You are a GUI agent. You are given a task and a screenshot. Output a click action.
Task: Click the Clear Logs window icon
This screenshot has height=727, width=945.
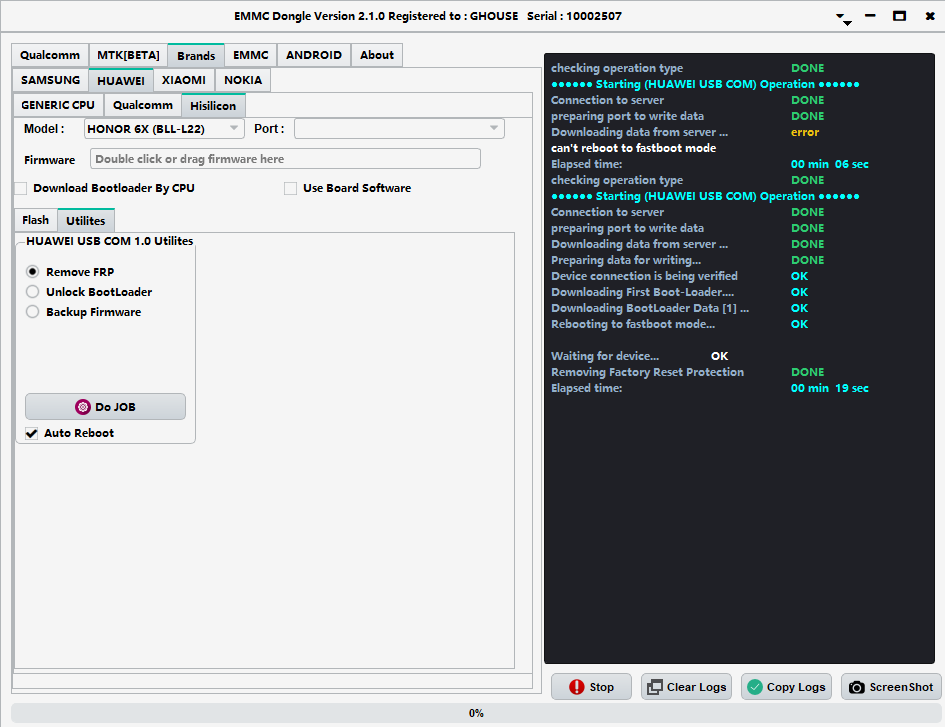pos(655,687)
